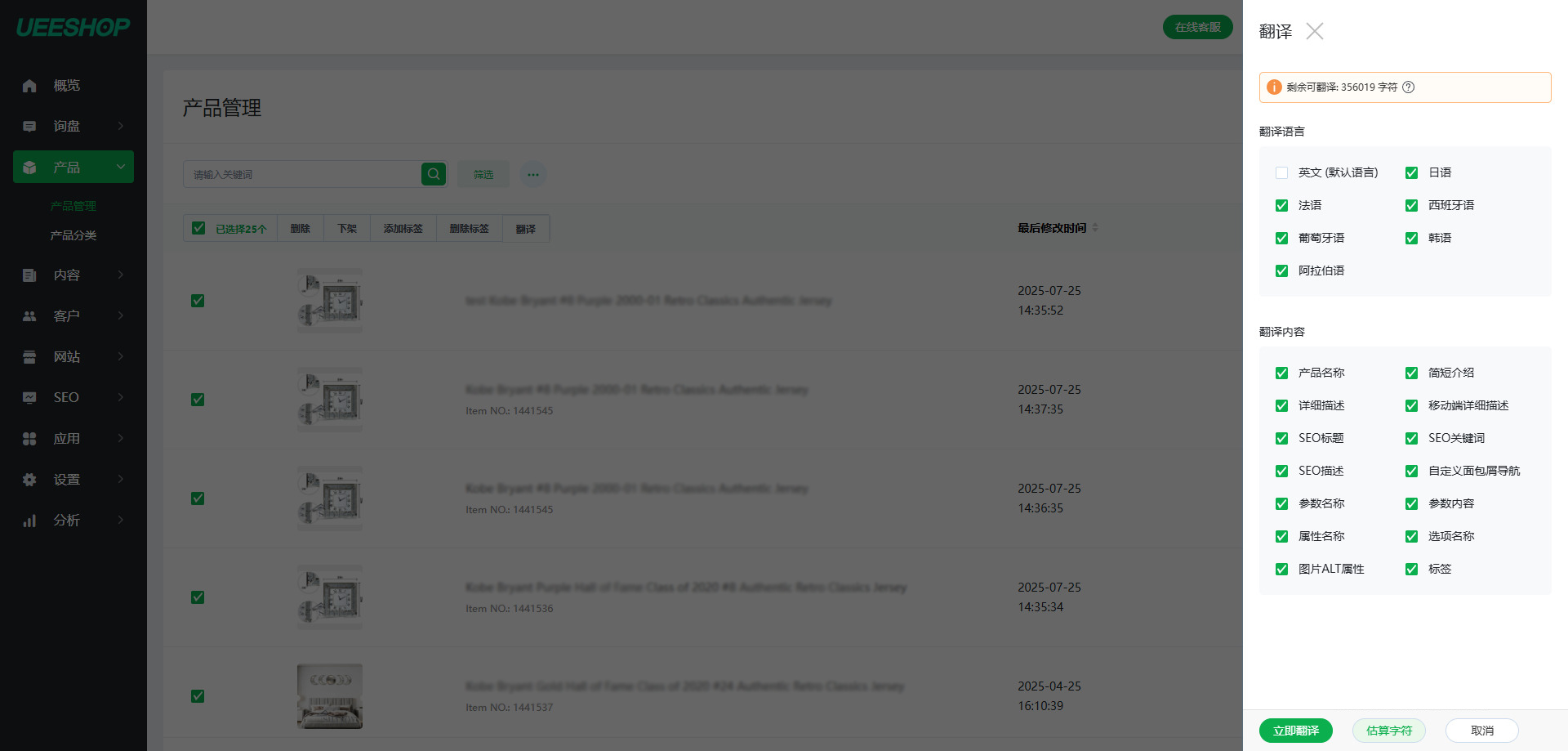The width and height of the screenshot is (1568, 751).
Task: Expand the SEO sidebar chevron
Action: (120, 397)
